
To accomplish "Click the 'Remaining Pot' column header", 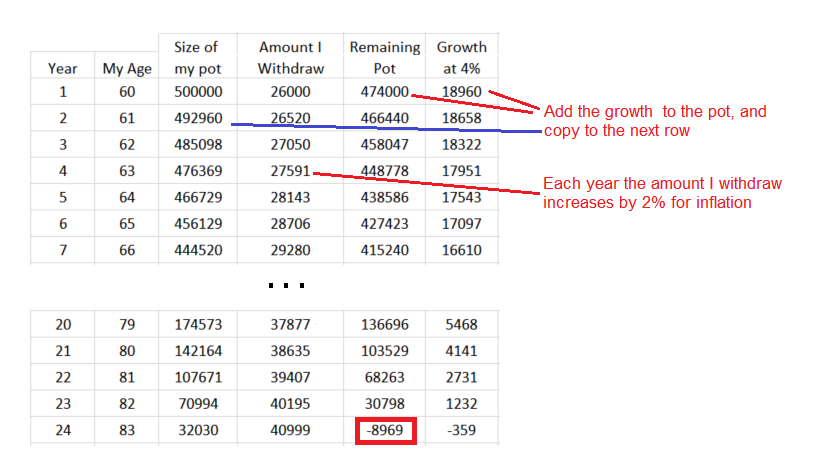I will point(385,57).
